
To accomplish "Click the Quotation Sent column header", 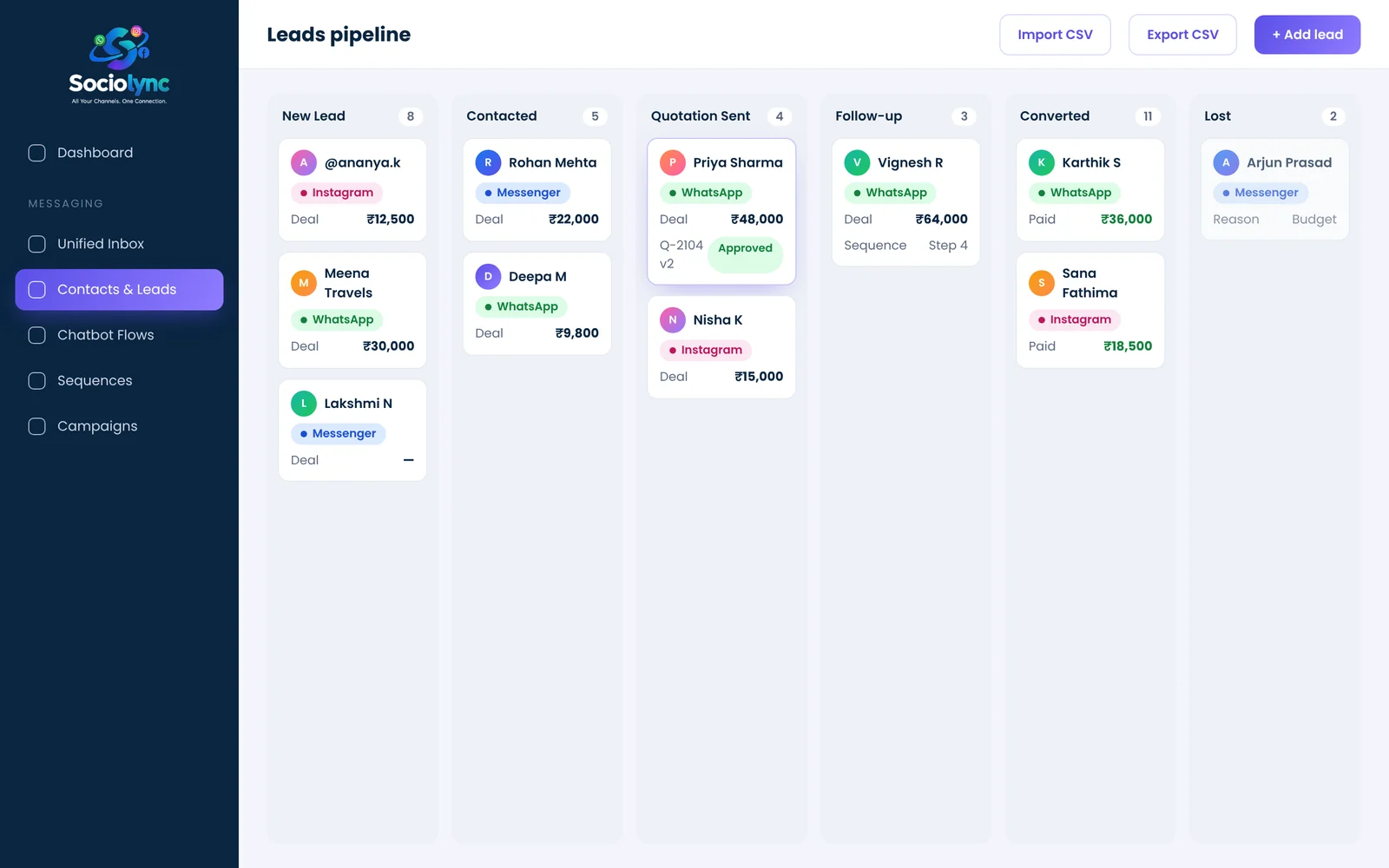I will pos(701,116).
